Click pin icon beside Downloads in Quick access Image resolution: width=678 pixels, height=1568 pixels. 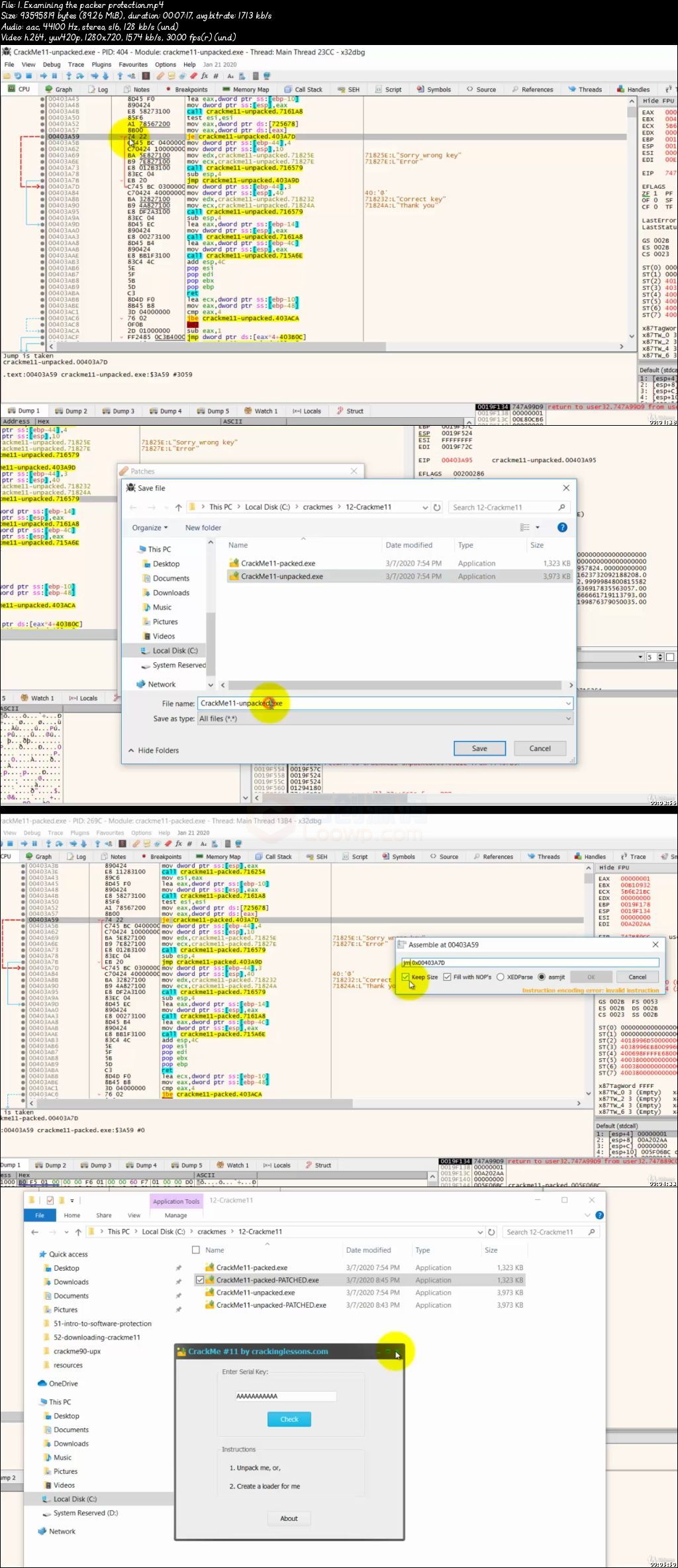(x=178, y=1282)
